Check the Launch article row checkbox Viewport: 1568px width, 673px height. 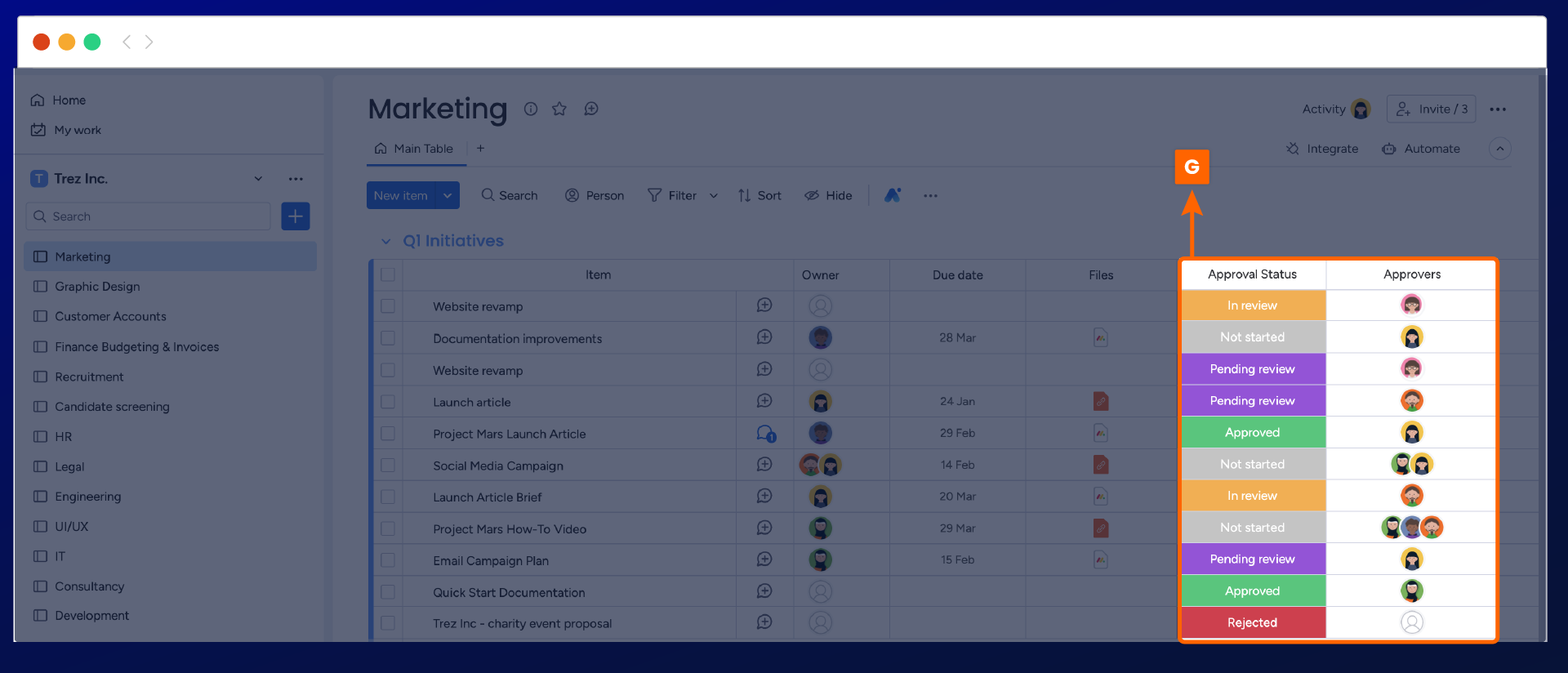coord(388,402)
